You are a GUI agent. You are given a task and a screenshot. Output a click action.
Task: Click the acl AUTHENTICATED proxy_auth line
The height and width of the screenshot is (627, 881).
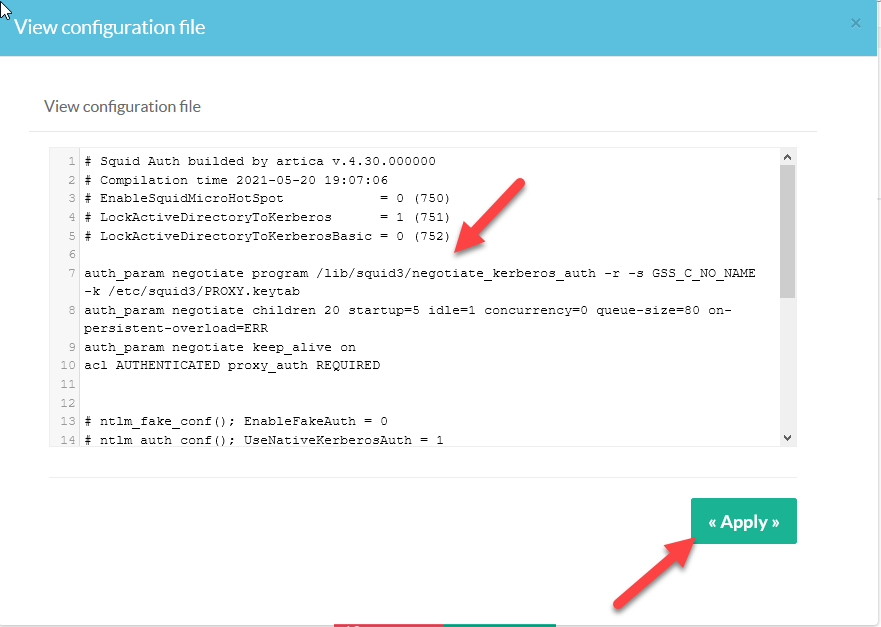coord(232,366)
